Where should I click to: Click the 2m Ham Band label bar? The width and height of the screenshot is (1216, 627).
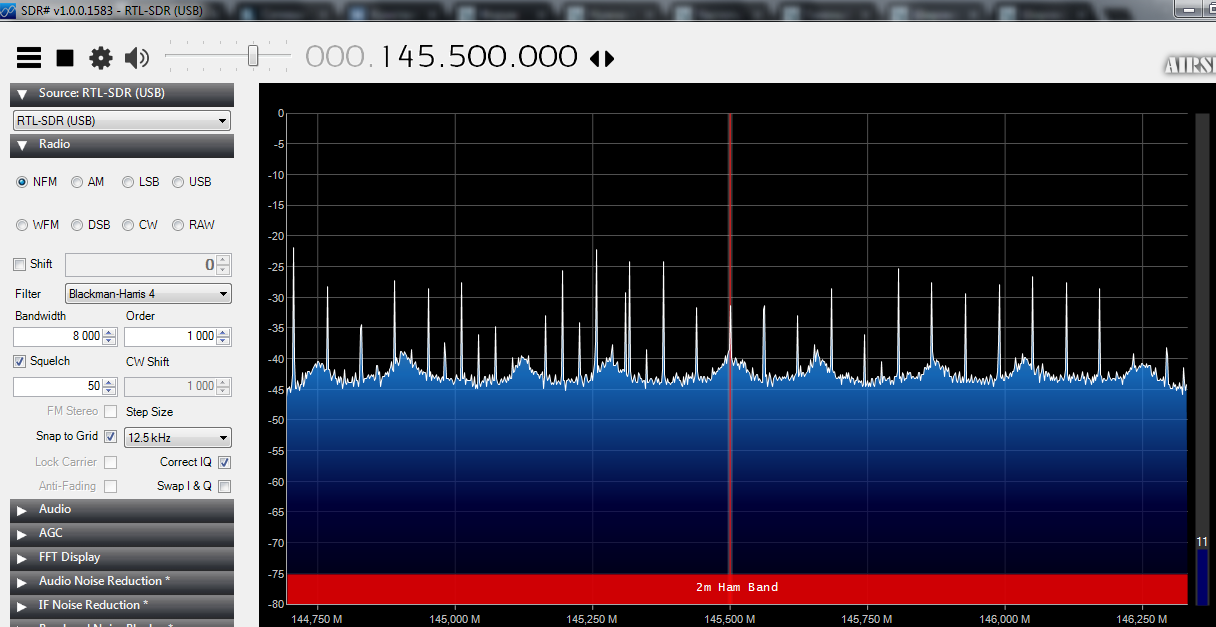pyautogui.click(x=737, y=588)
